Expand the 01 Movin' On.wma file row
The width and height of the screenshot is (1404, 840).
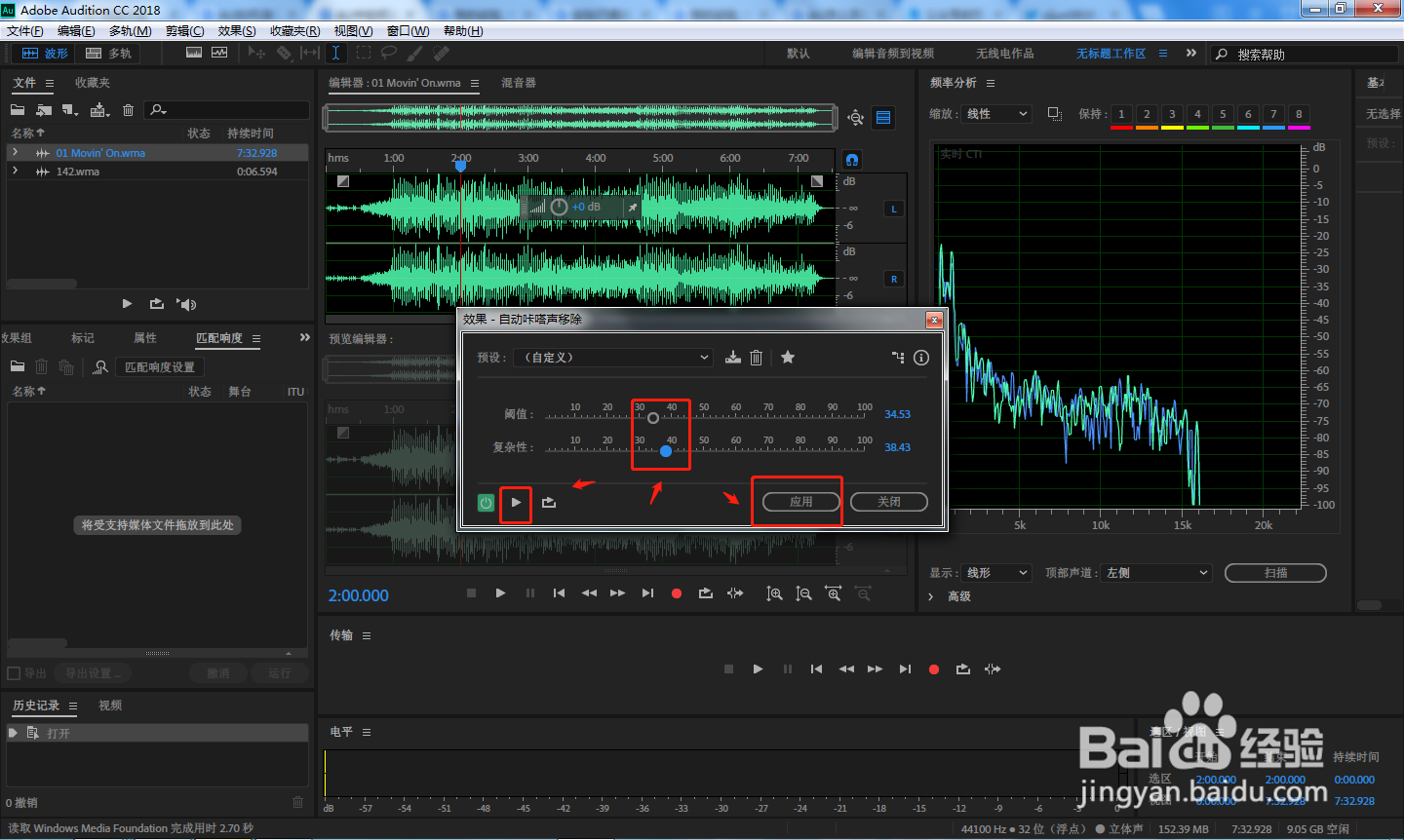tap(15, 152)
